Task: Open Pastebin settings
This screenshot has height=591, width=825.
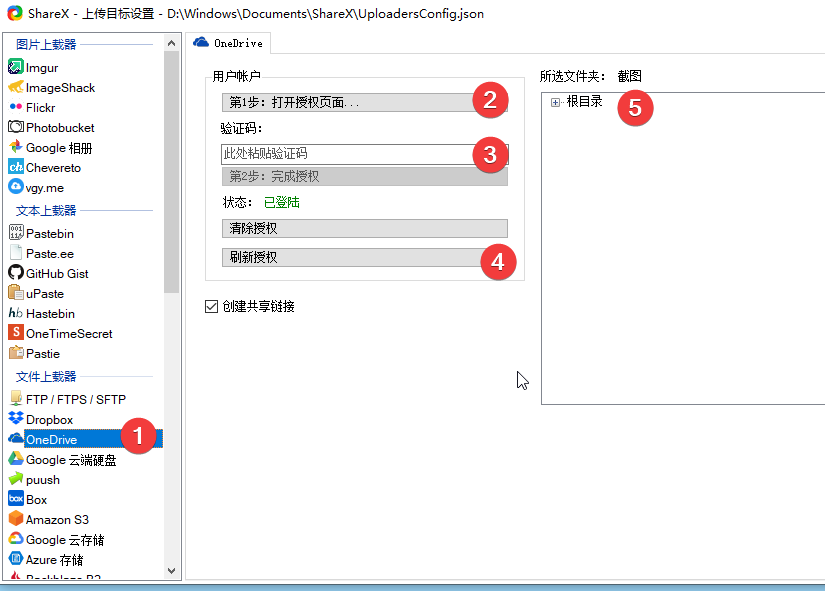Action: coord(50,234)
